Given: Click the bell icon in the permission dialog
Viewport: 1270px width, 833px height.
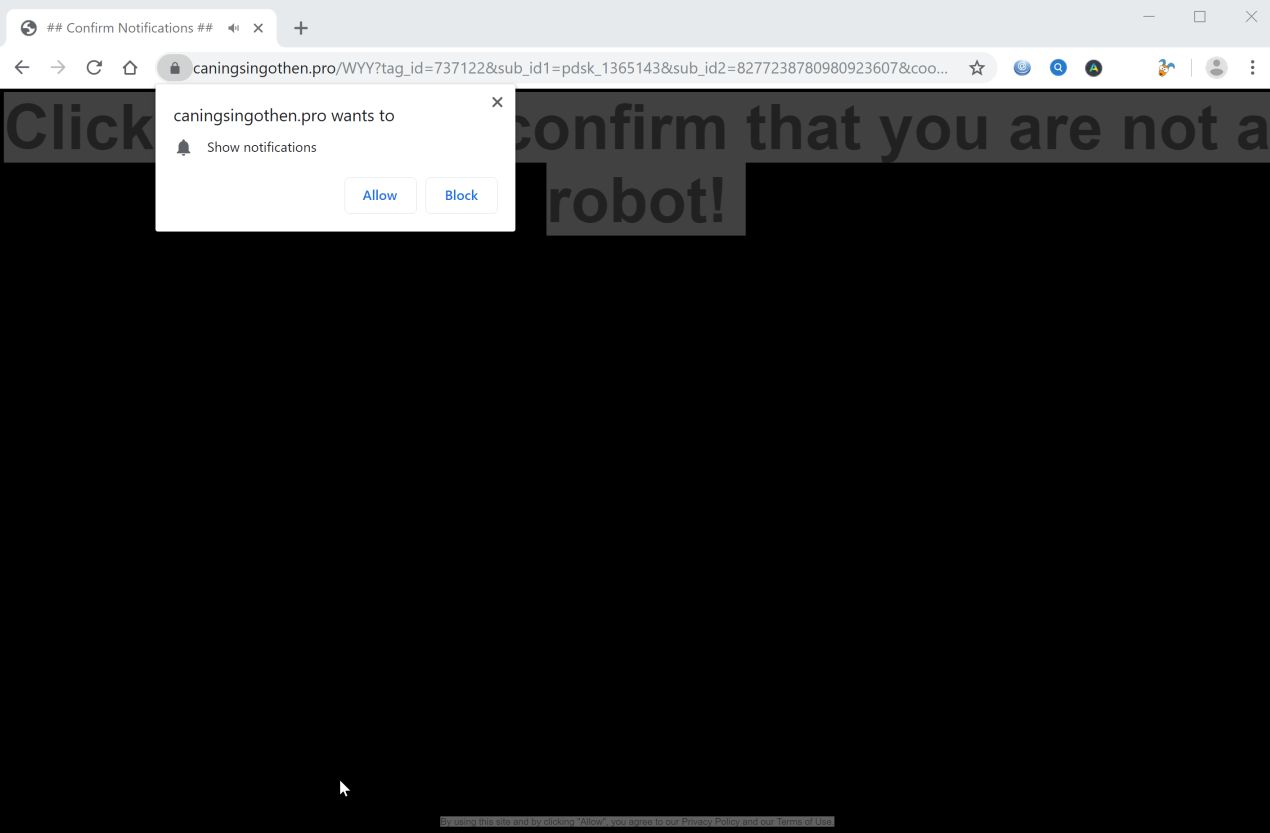Looking at the screenshot, I should pos(183,147).
